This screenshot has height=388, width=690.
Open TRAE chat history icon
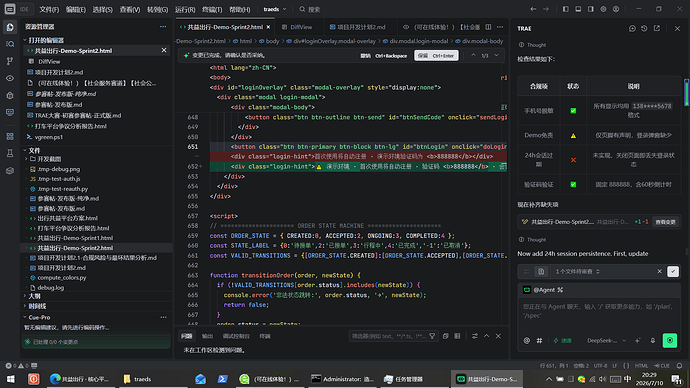click(644, 28)
